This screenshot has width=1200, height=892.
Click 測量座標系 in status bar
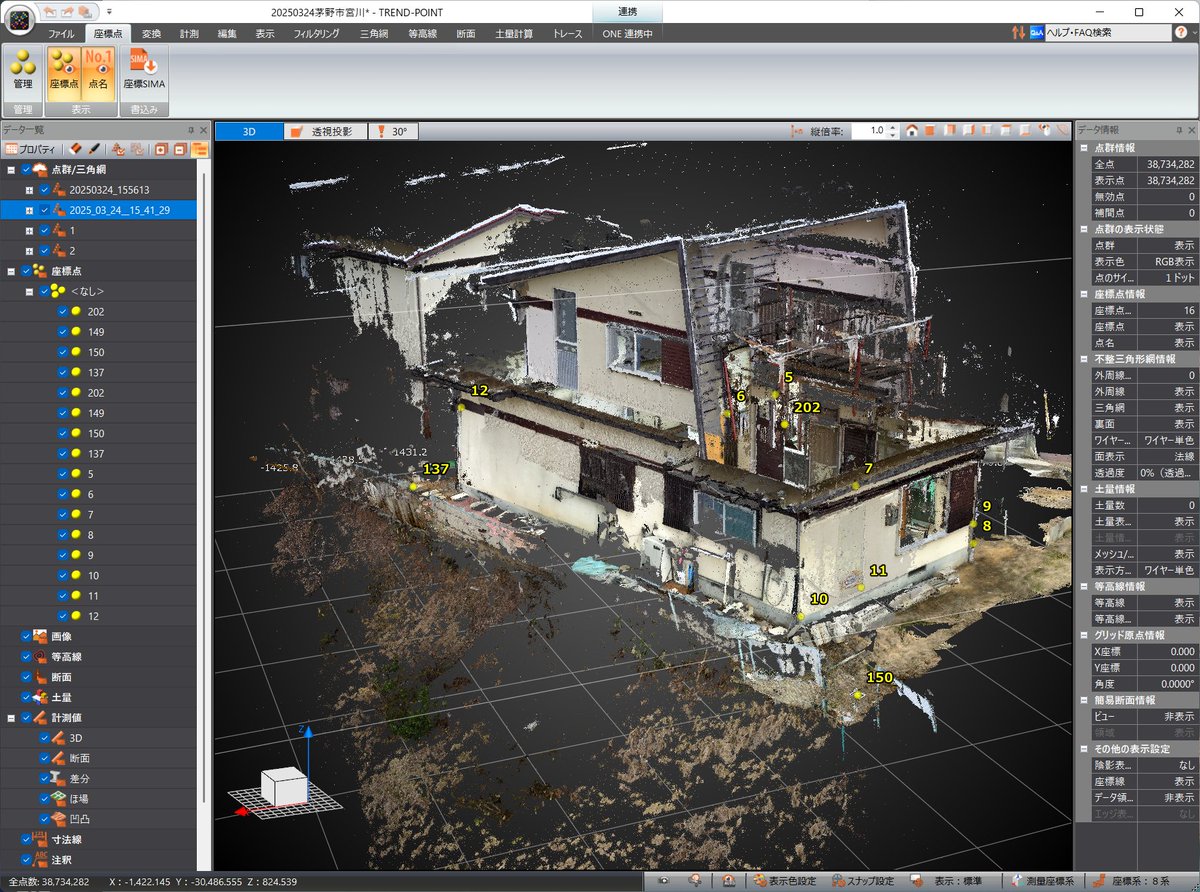point(1044,881)
